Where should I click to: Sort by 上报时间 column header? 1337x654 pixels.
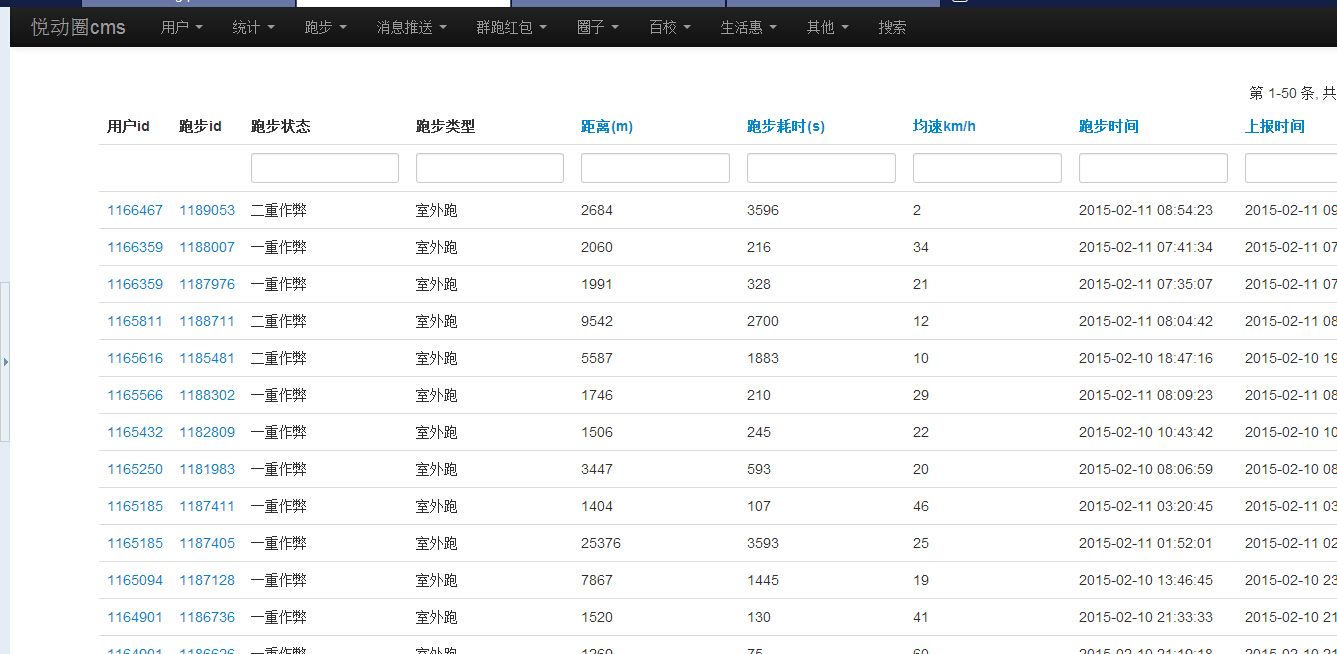tap(1274, 126)
